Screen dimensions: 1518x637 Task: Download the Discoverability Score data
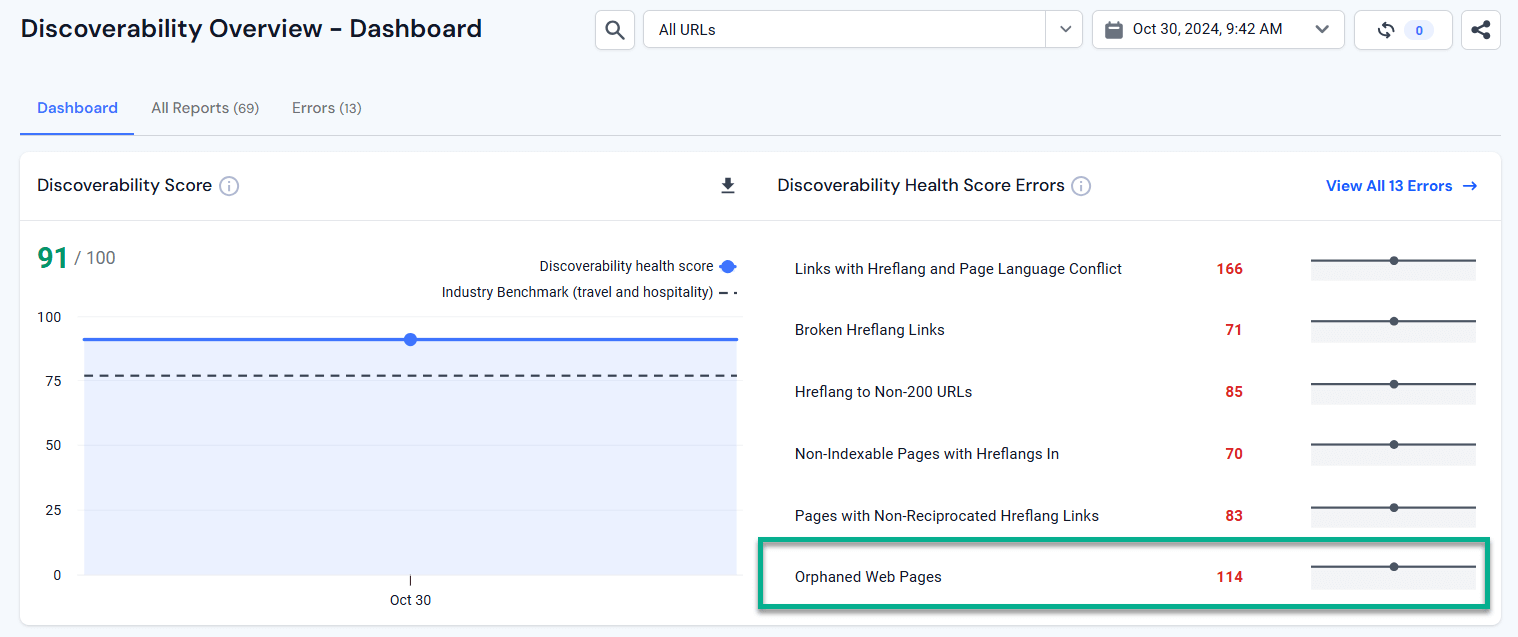pos(728,185)
